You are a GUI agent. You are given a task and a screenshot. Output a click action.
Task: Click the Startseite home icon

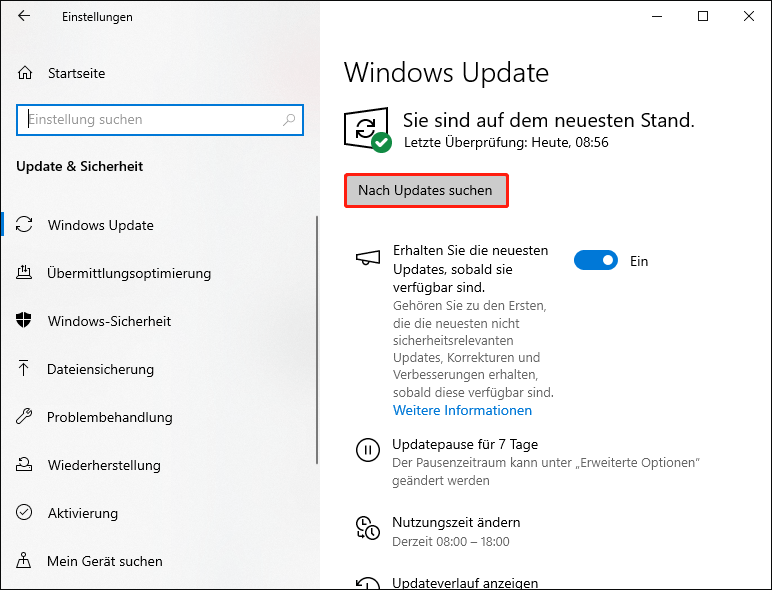pos(25,73)
